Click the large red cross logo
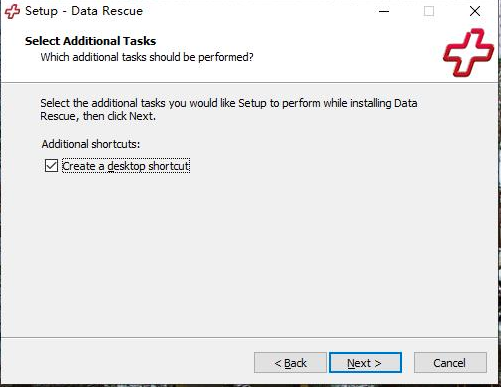 [468, 52]
